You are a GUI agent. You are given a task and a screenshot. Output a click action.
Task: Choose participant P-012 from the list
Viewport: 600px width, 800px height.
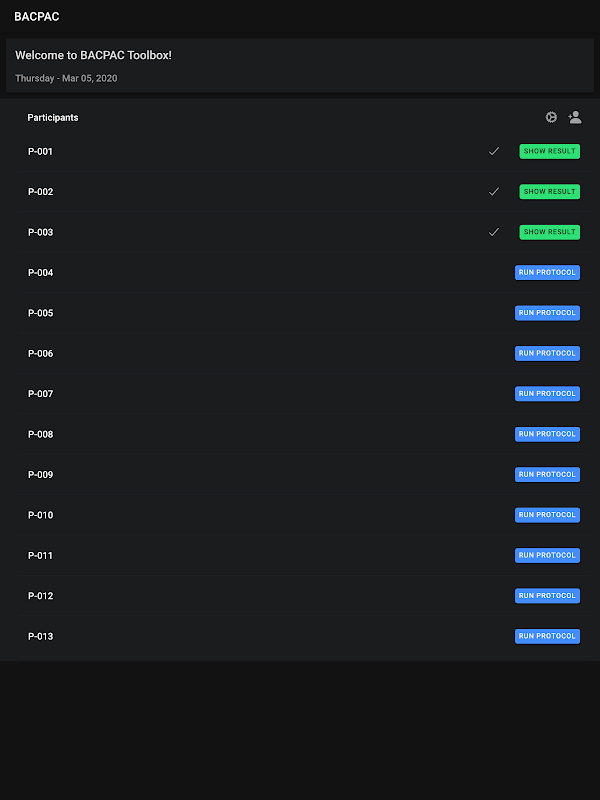(41, 596)
